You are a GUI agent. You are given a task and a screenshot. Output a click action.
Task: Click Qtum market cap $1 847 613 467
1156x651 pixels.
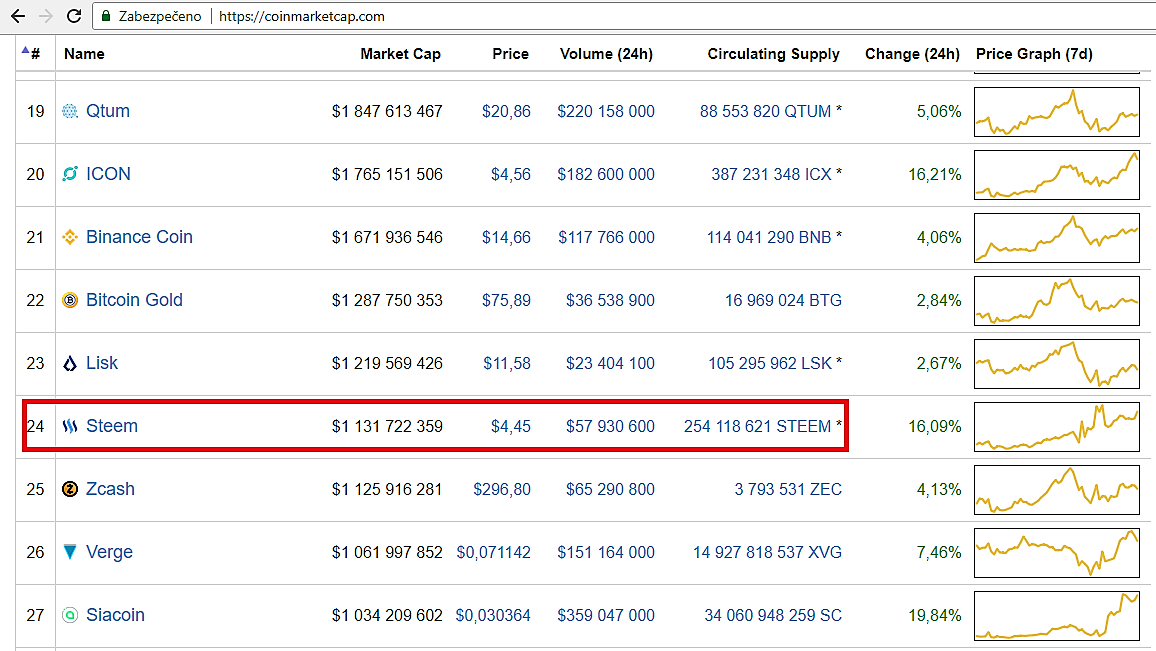pyautogui.click(x=387, y=111)
